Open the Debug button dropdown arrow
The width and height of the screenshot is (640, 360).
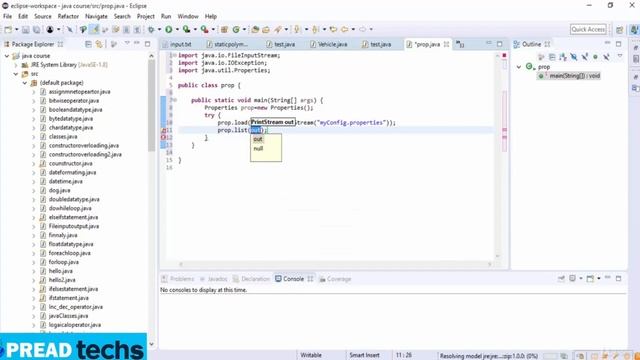[x=159, y=29]
